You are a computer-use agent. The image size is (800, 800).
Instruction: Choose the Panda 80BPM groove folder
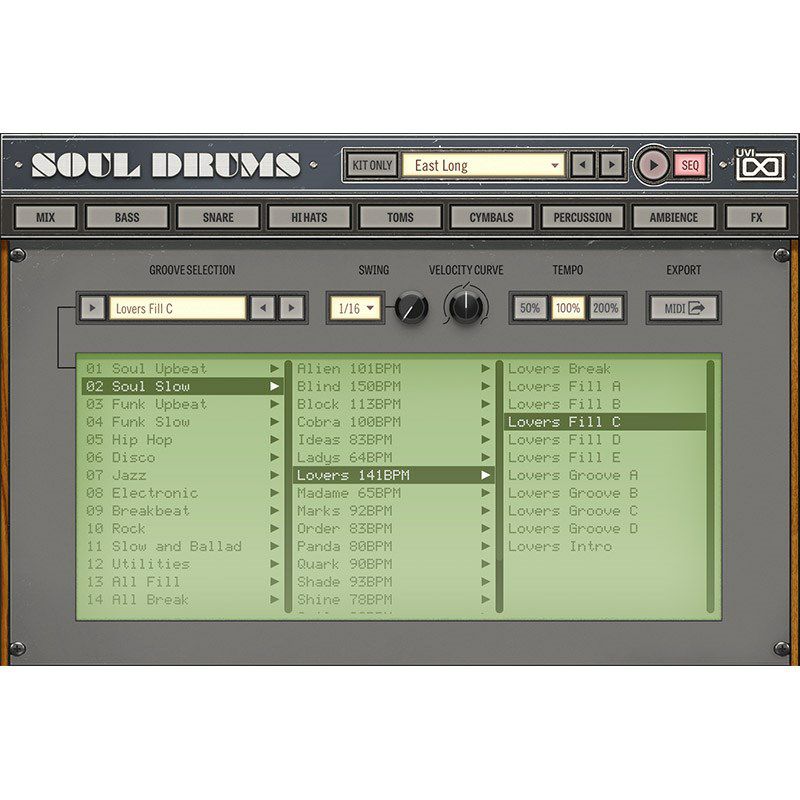393,546
